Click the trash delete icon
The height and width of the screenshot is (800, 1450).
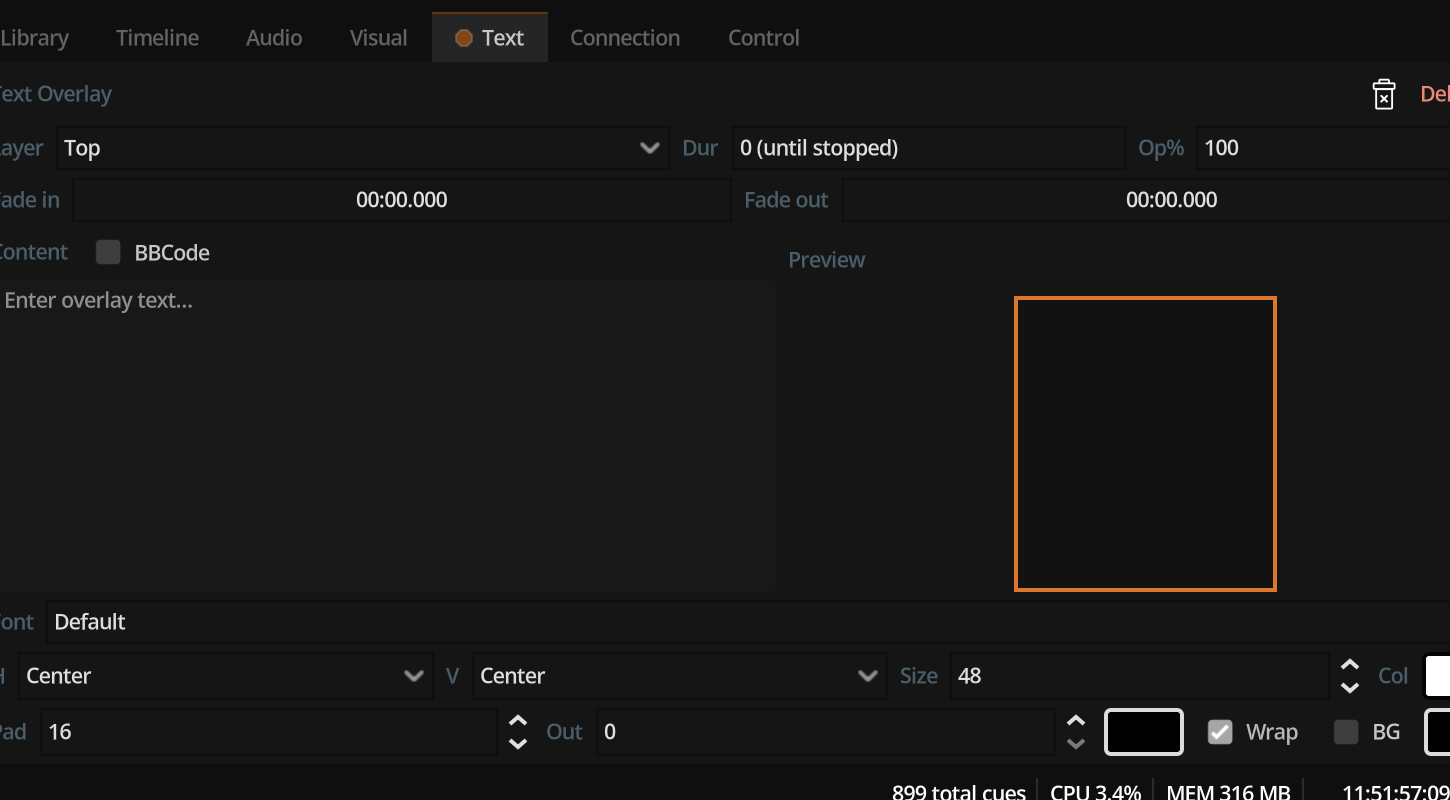coord(1384,95)
